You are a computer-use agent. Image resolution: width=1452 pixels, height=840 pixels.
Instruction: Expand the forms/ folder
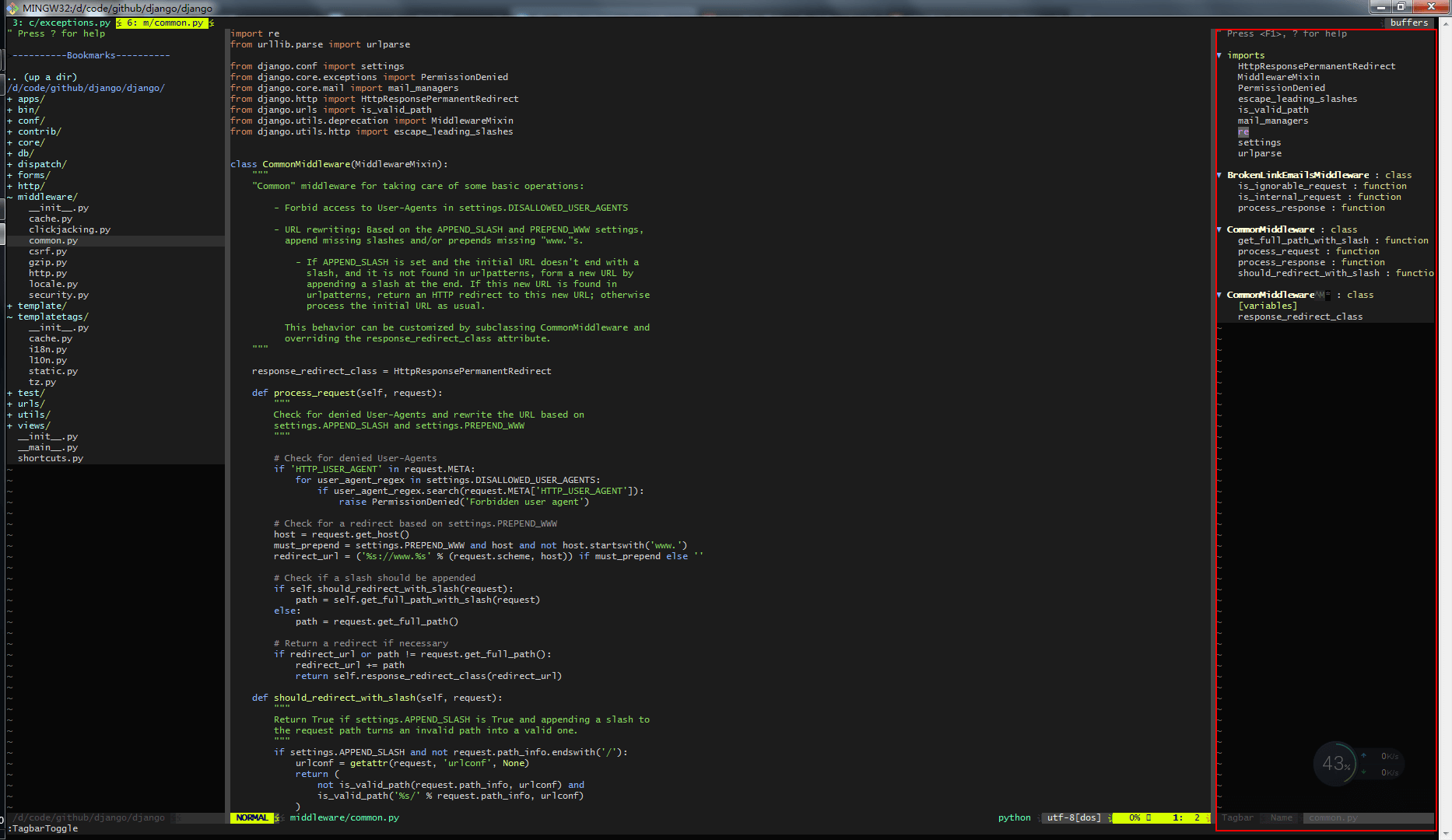click(29, 175)
